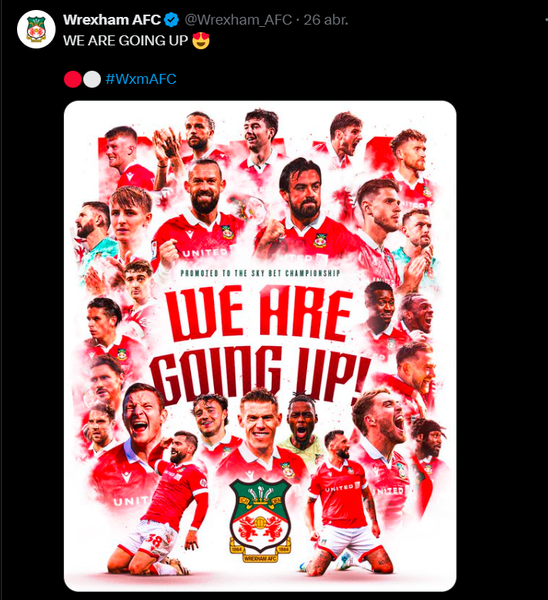The height and width of the screenshot is (600, 548).
Task: Open the #WxmAFC hashtag
Action: tap(141, 79)
